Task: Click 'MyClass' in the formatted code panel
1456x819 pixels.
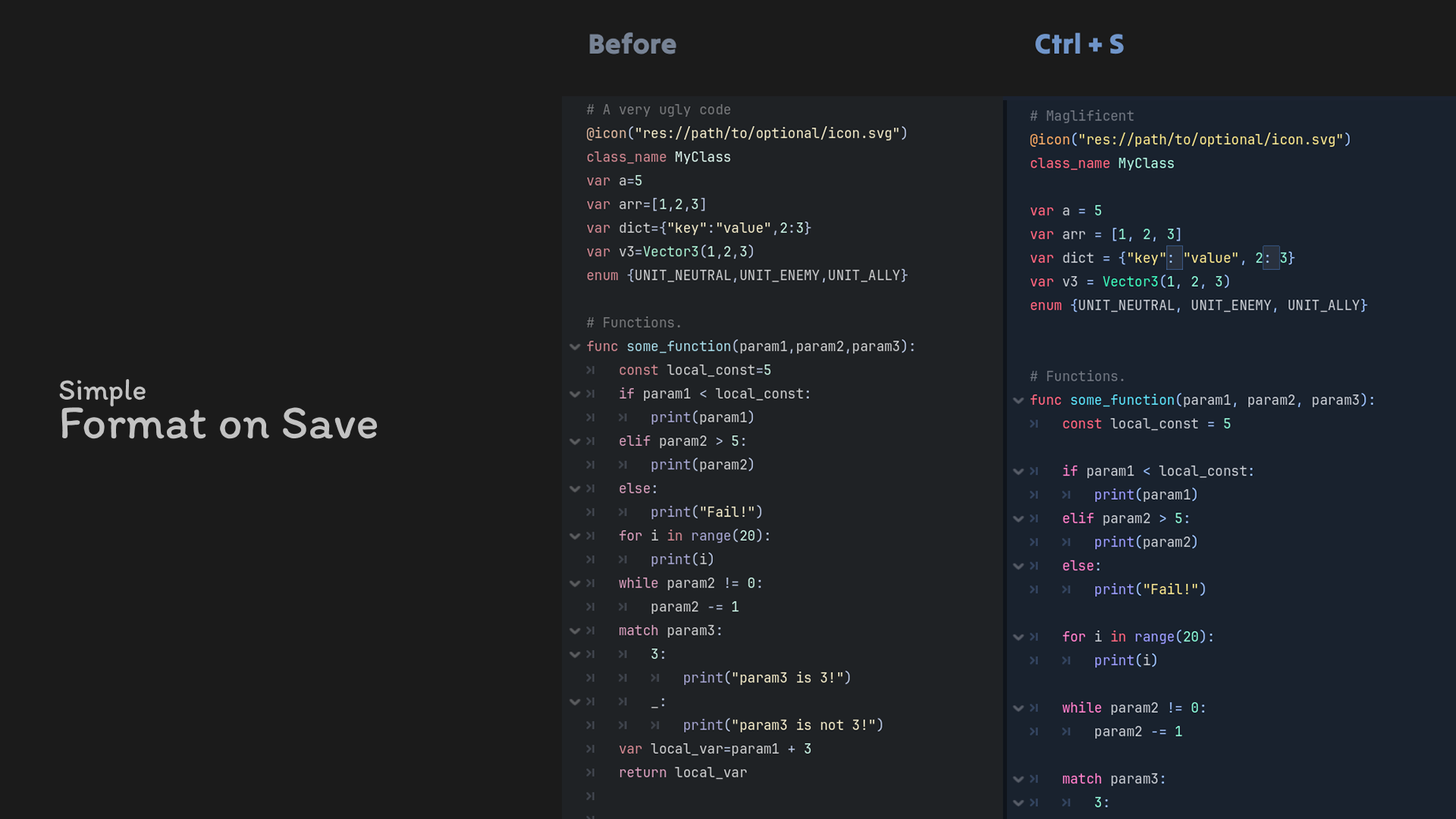Action: pyautogui.click(x=1145, y=164)
